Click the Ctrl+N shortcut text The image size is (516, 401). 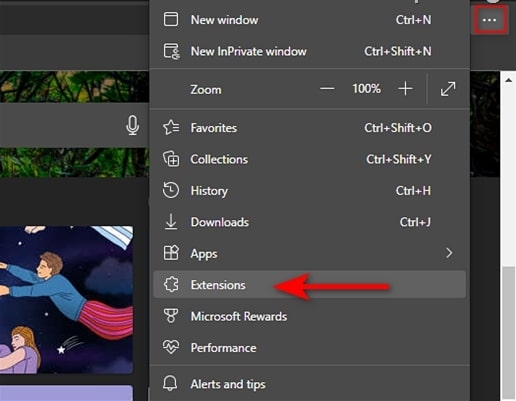[x=413, y=20]
